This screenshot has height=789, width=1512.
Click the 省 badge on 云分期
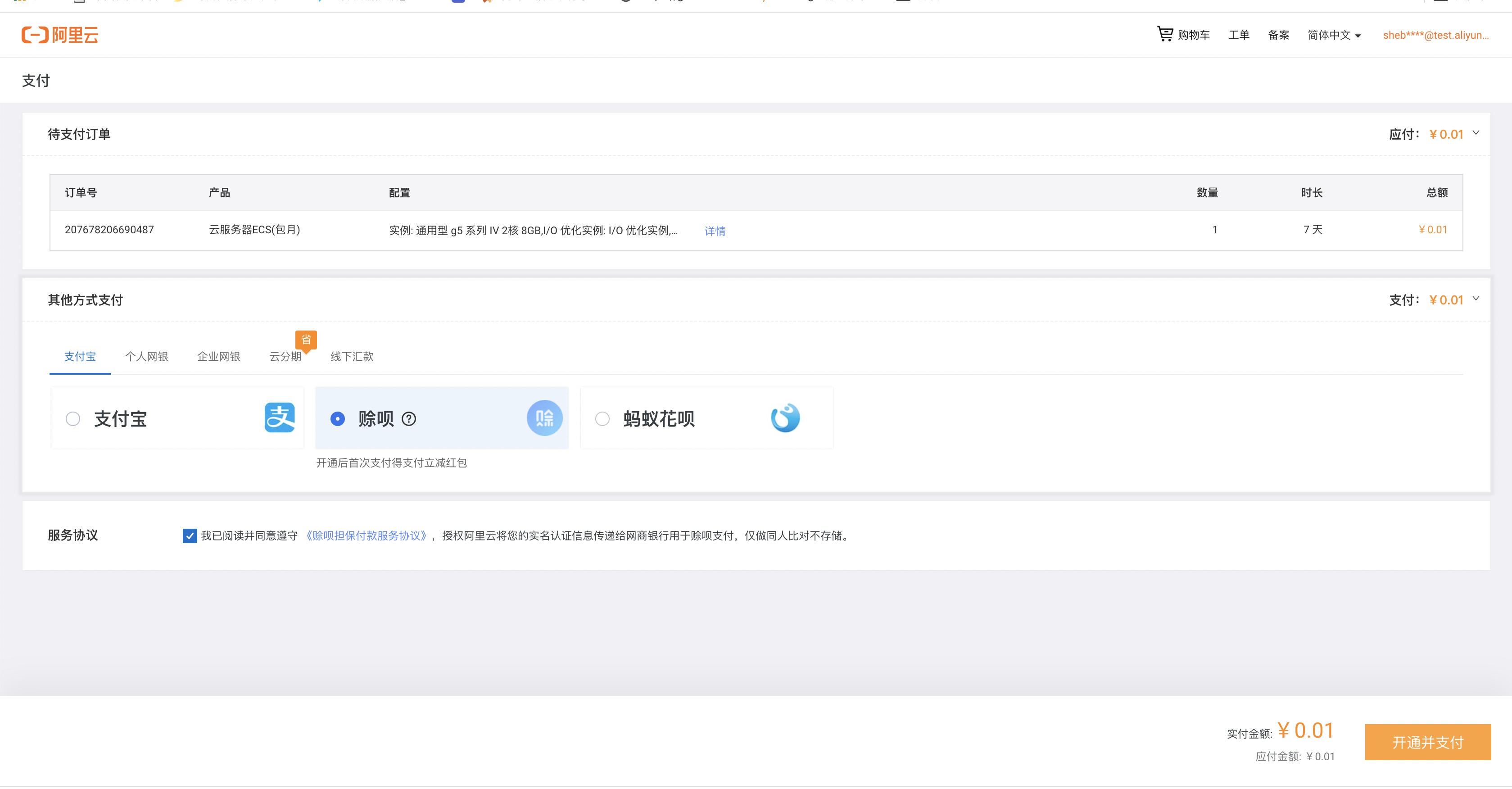306,340
